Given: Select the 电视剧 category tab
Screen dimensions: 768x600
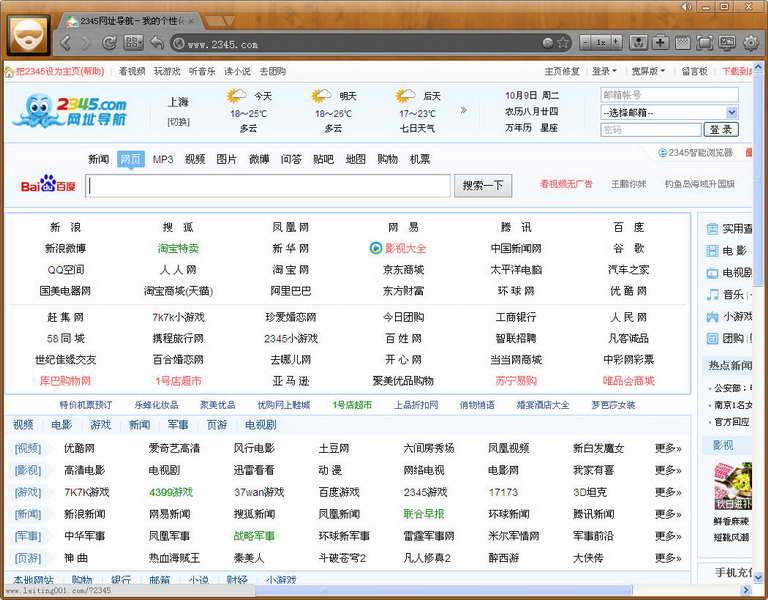Looking at the screenshot, I should (261, 425).
